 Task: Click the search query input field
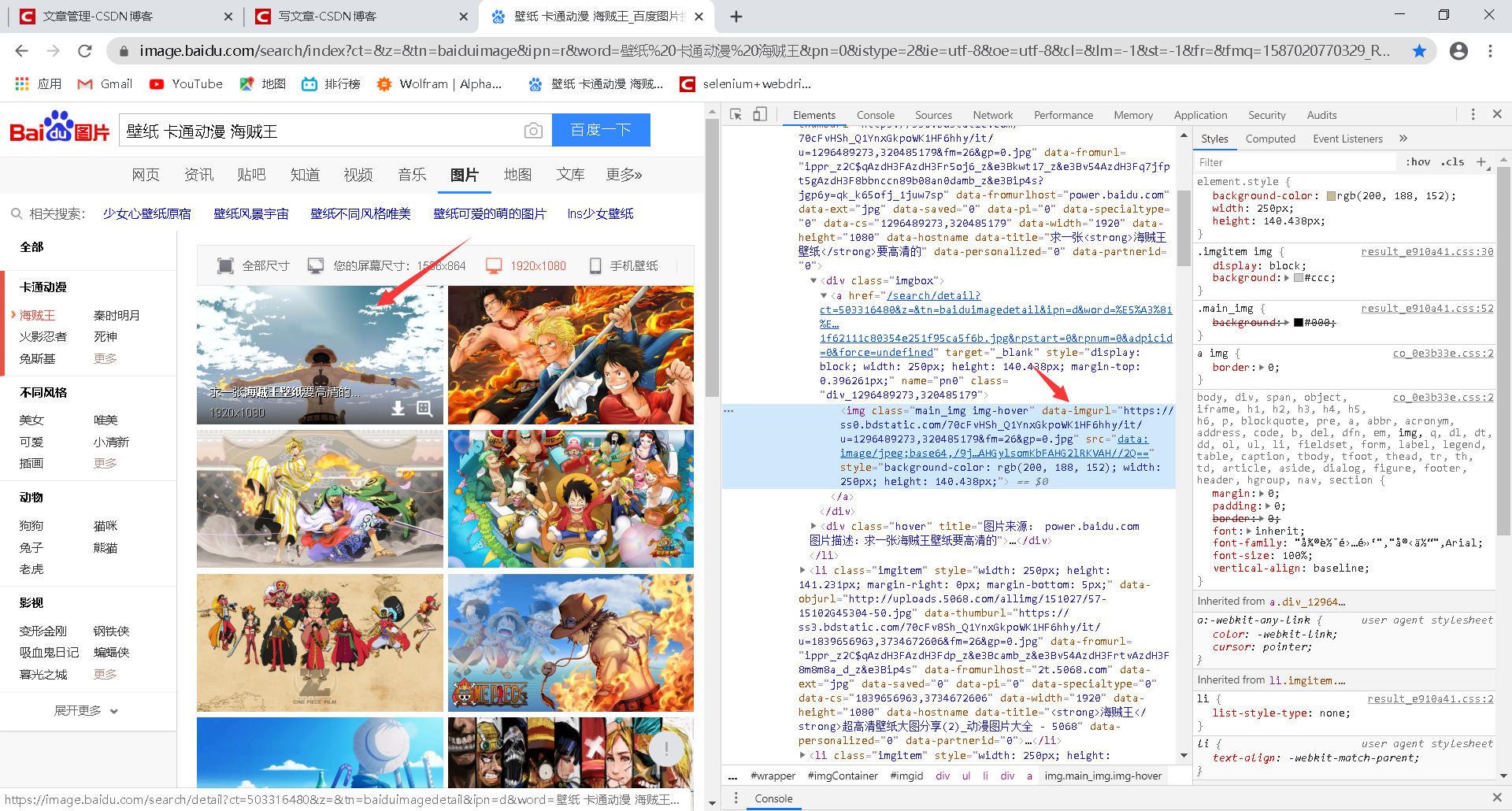click(319, 131)
